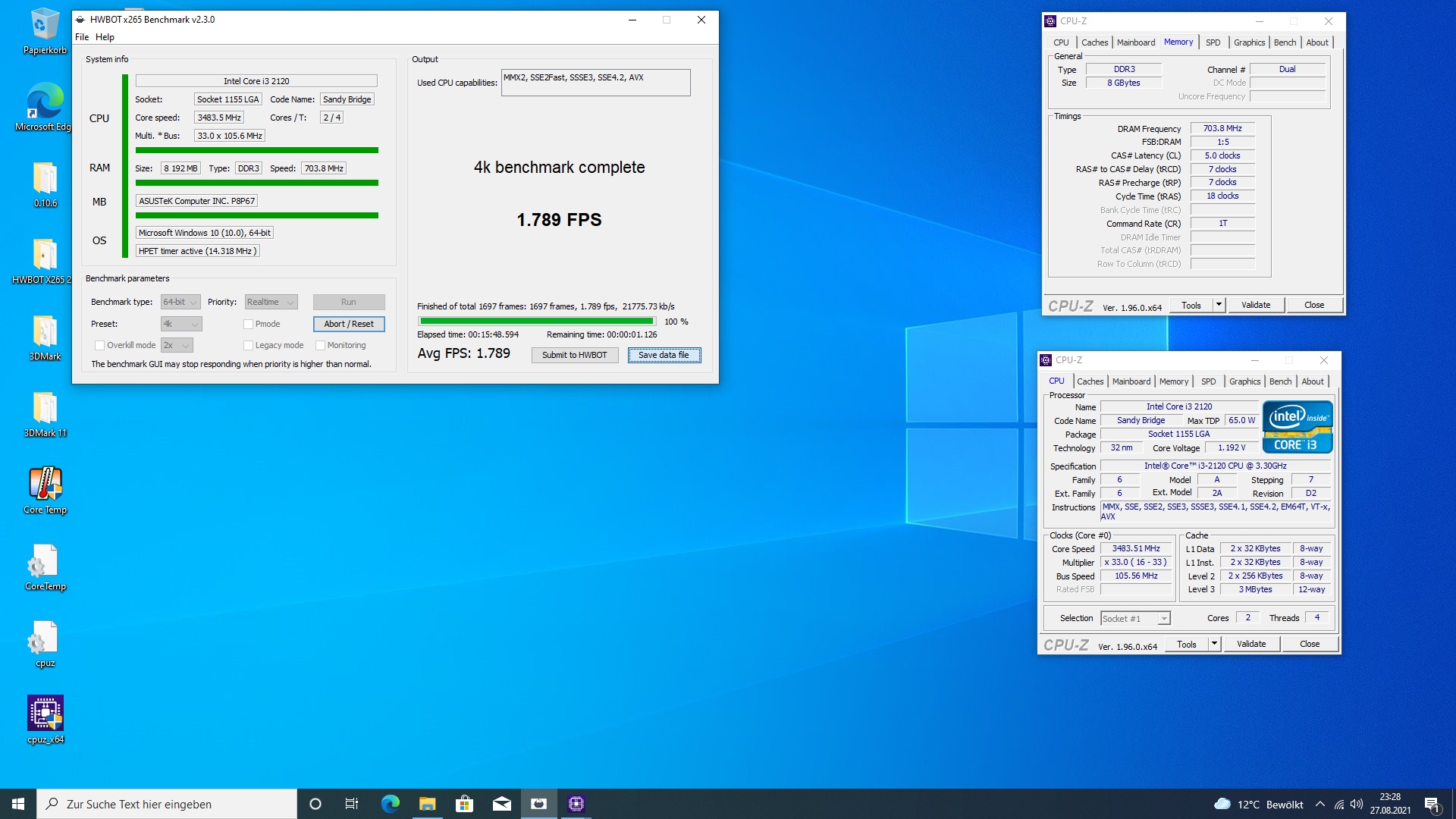
Task: Click the HWBOT x265 title bar icon
Action: click(x=81, y=20)
